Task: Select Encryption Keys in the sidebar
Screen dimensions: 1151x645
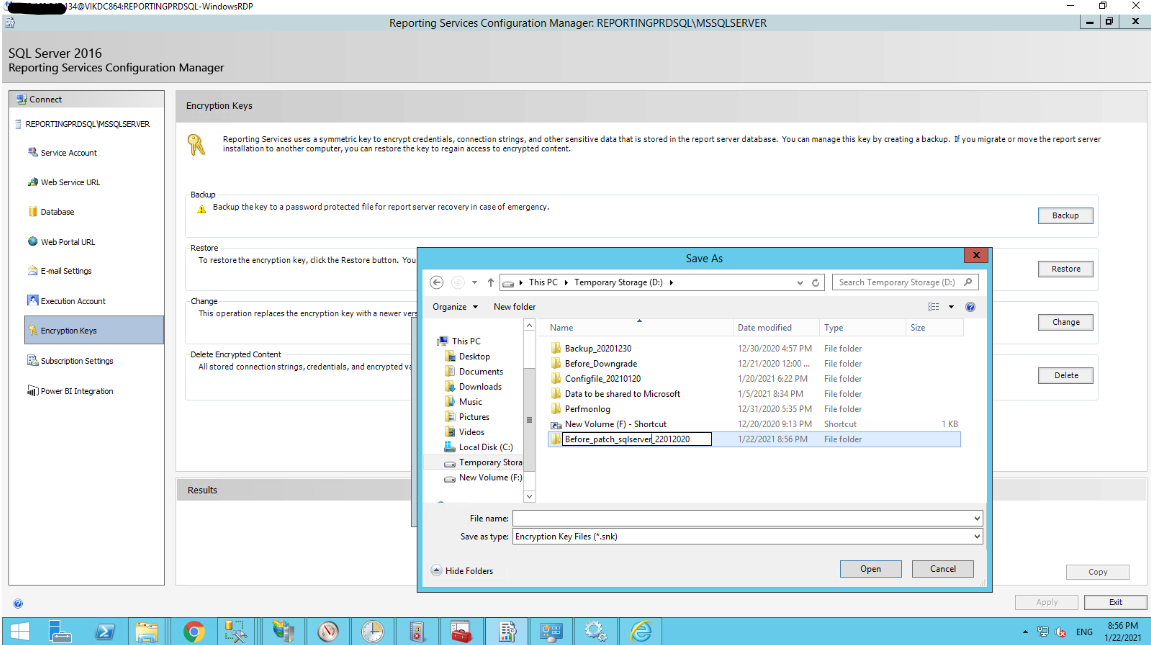Action: tap(94, 330)
